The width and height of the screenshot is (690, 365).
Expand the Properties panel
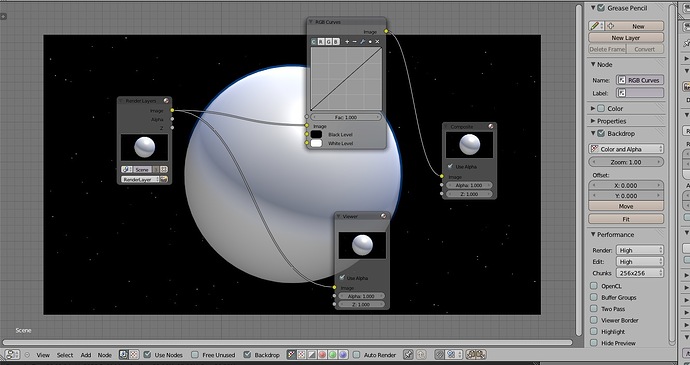pyautogui.click(x=593, y=121)
